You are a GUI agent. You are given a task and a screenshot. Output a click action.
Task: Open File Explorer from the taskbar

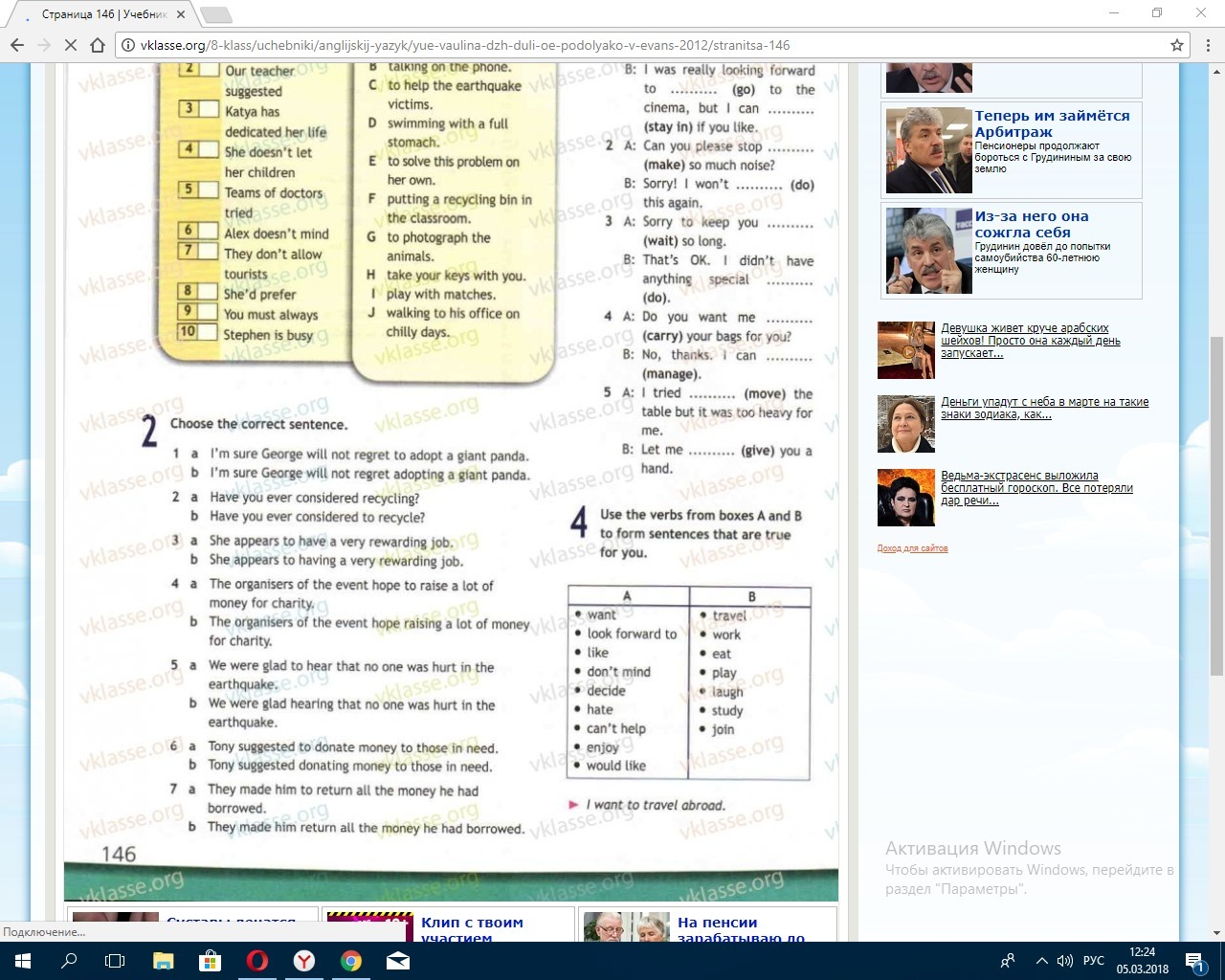[x=164, y=961]
